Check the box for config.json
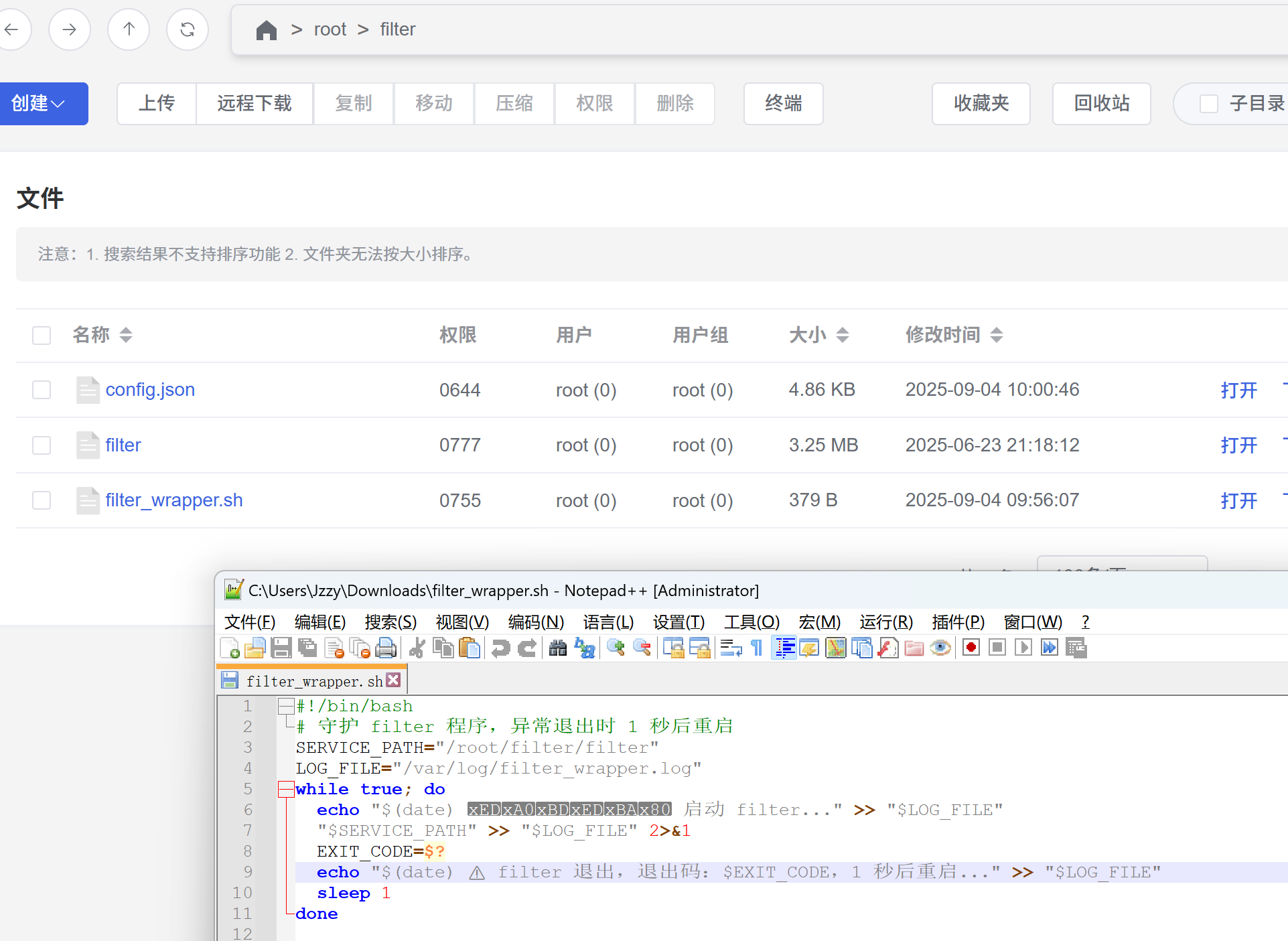 [x=42, y=390]
